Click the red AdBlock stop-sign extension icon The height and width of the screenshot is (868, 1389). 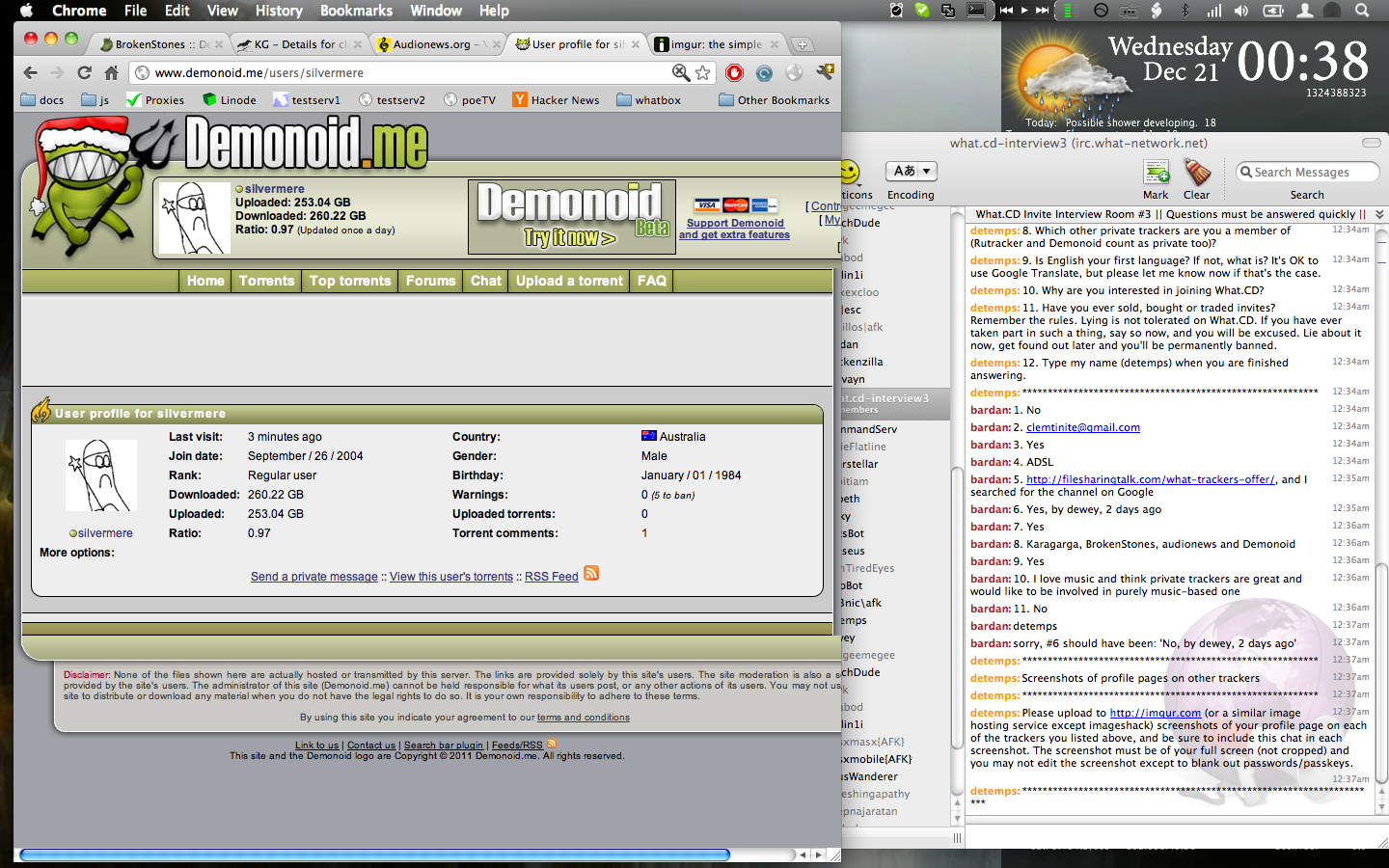[x=734, y=73]
